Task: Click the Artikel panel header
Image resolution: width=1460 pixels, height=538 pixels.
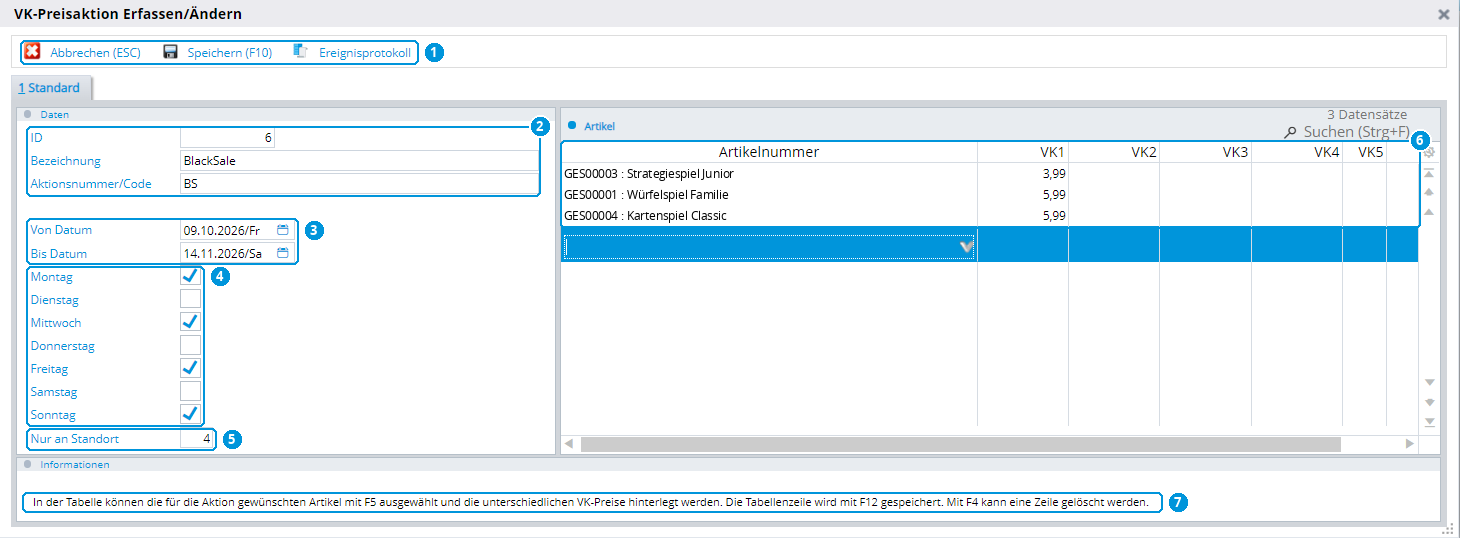Action: coord(599,126)
